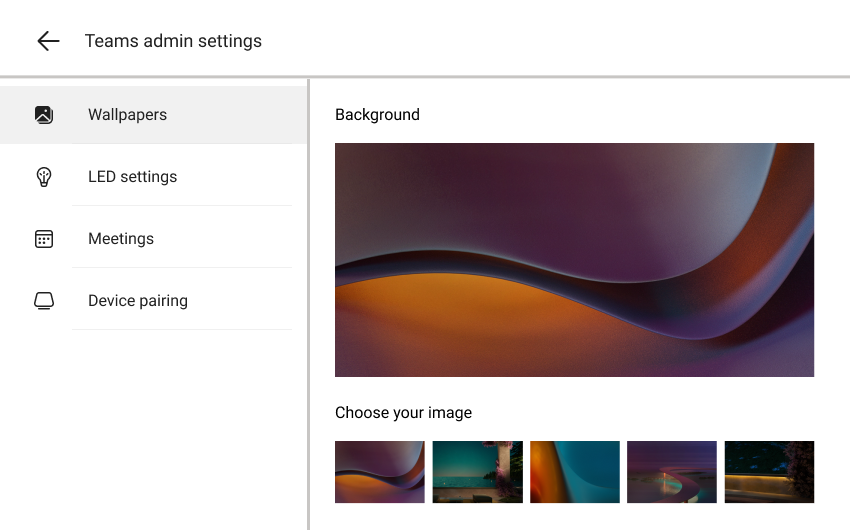The width and height of the screenshot is (850, 530).
Task: Click the 'Background' heading
Action: pos(377,115)
